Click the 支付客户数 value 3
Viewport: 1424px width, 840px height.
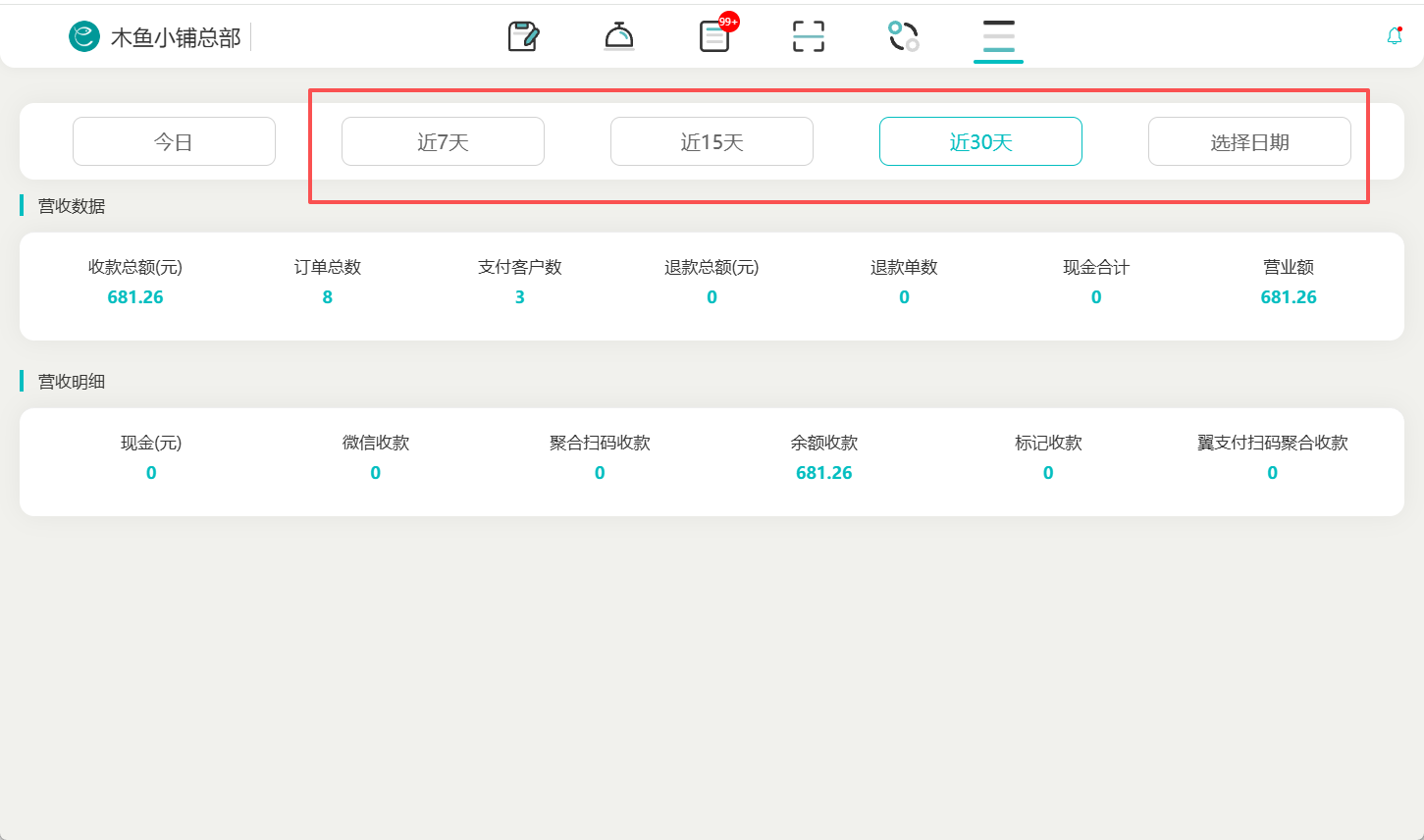click(520, 297)
